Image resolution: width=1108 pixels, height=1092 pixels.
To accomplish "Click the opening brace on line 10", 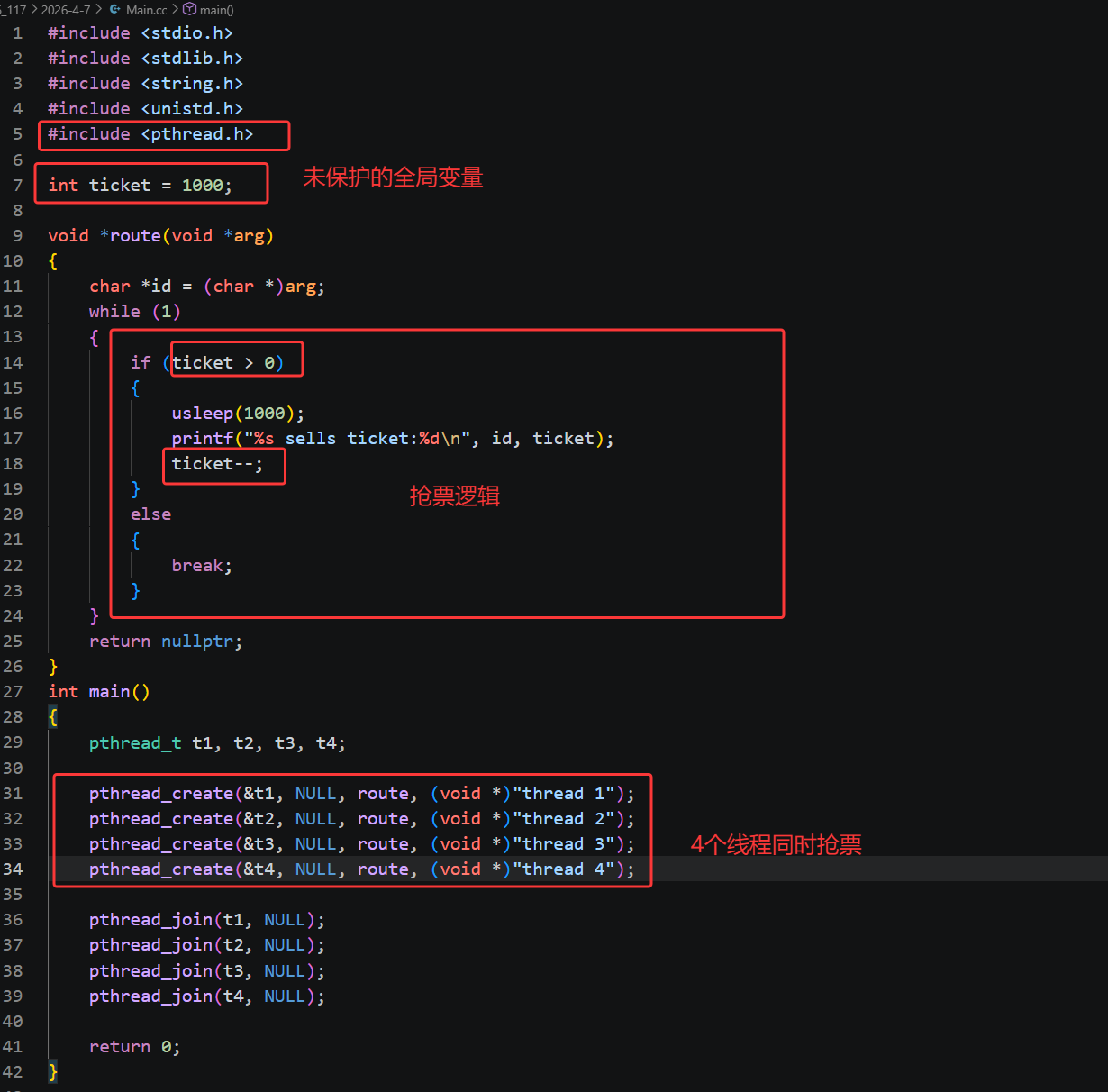I will 53,261.
